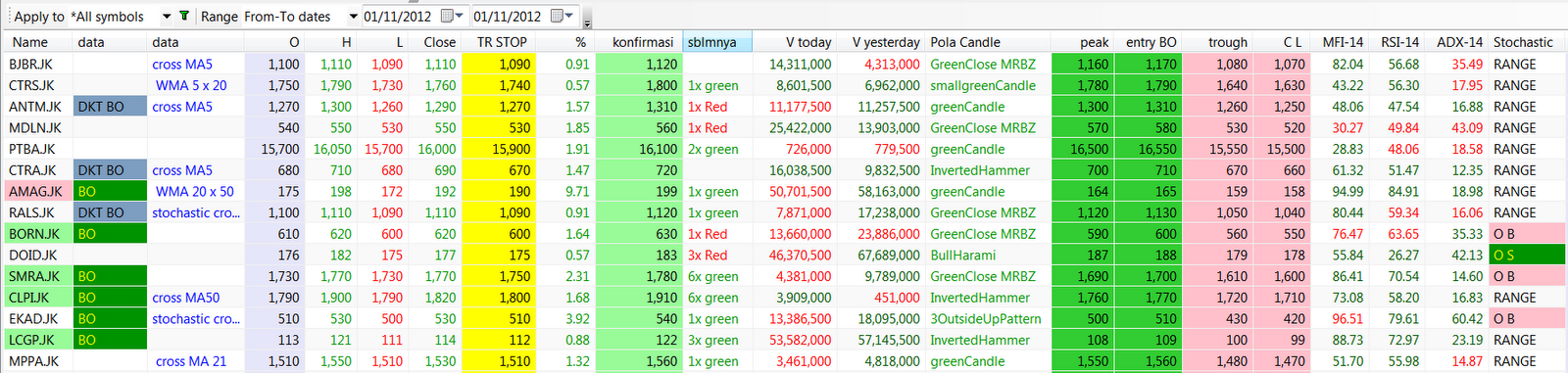Sort by the TR STOP column header
Image resolution: width=1568 pixels, height=373 pixels.
tap(499, 42)
